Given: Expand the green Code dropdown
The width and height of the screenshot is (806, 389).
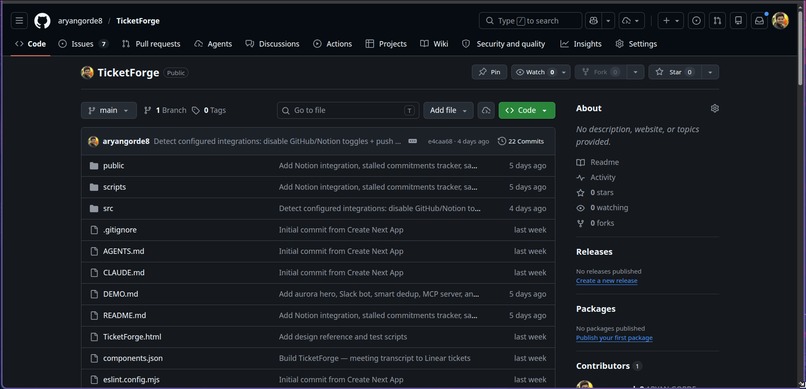Looking at the screenshot, I should click(x=527, y=110).
